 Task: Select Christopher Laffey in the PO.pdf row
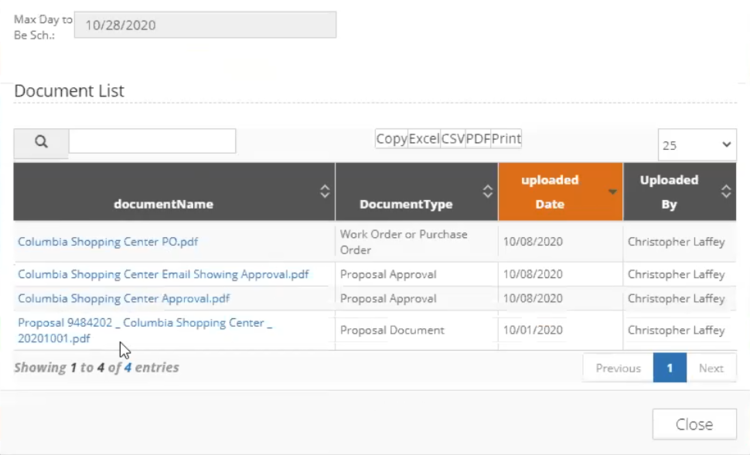click(680, 242)
